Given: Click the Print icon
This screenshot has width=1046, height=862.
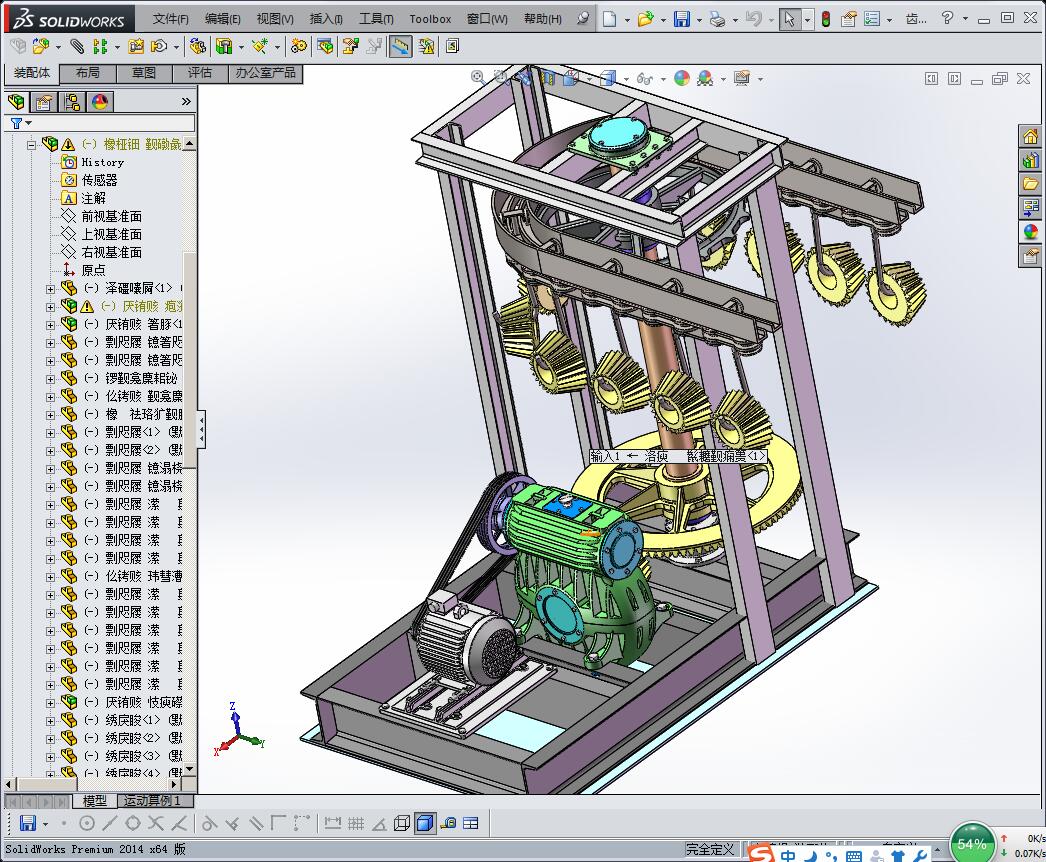Looking at the screenshot, I should click(717, 19).
